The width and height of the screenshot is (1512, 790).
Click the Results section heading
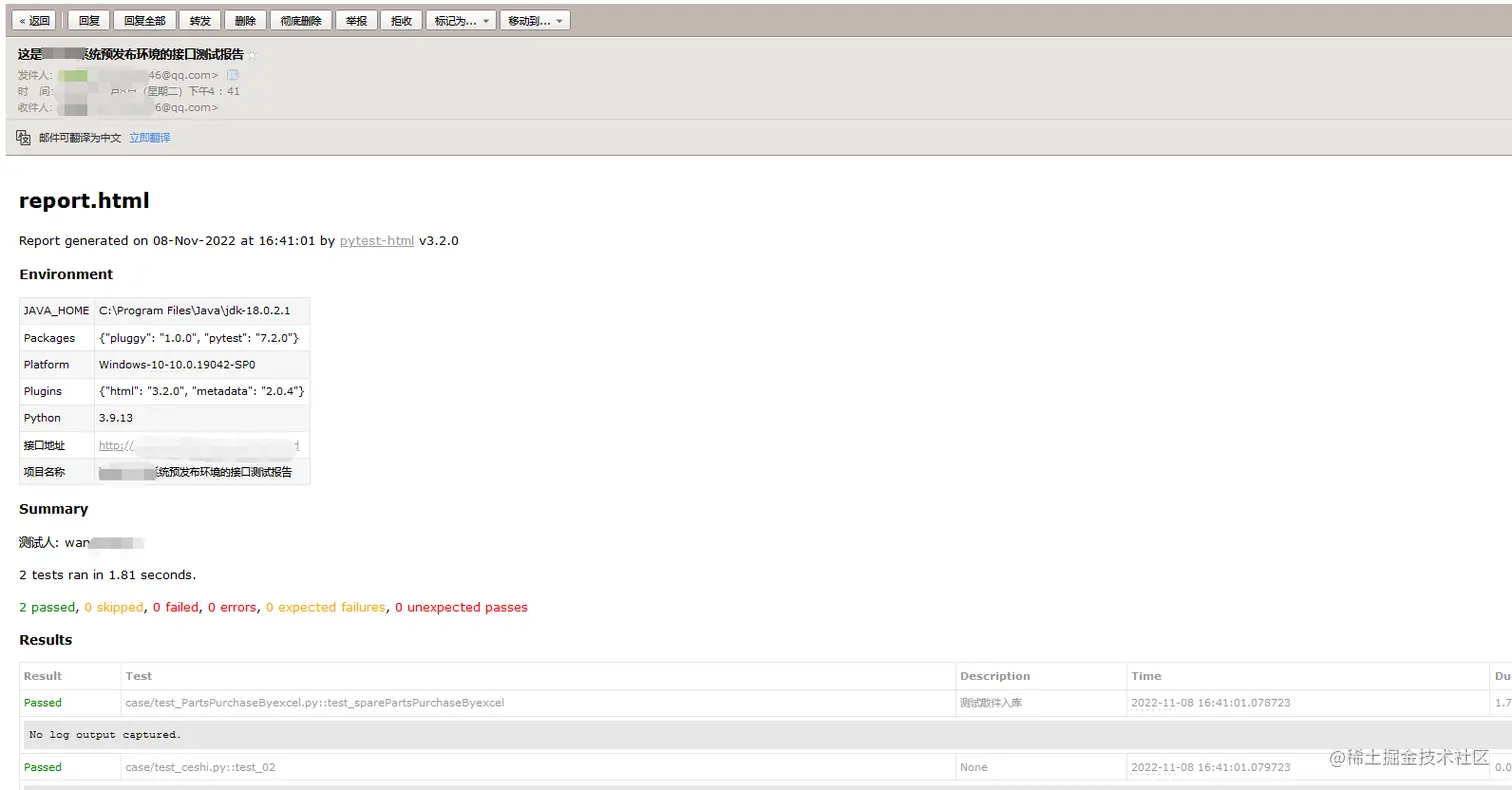click(x=46, y=640)
